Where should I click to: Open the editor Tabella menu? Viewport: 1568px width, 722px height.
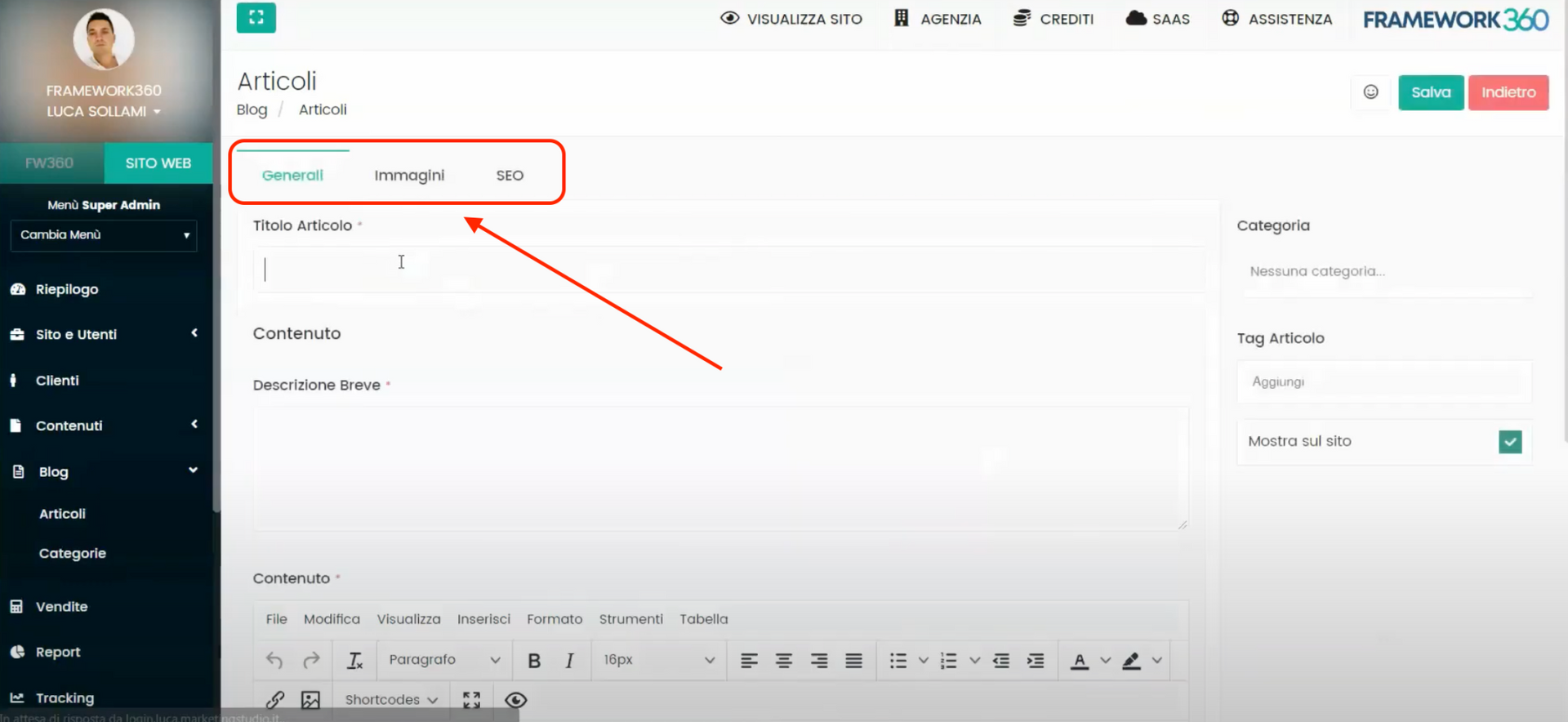pyautogui.click(x=703, y=619)
